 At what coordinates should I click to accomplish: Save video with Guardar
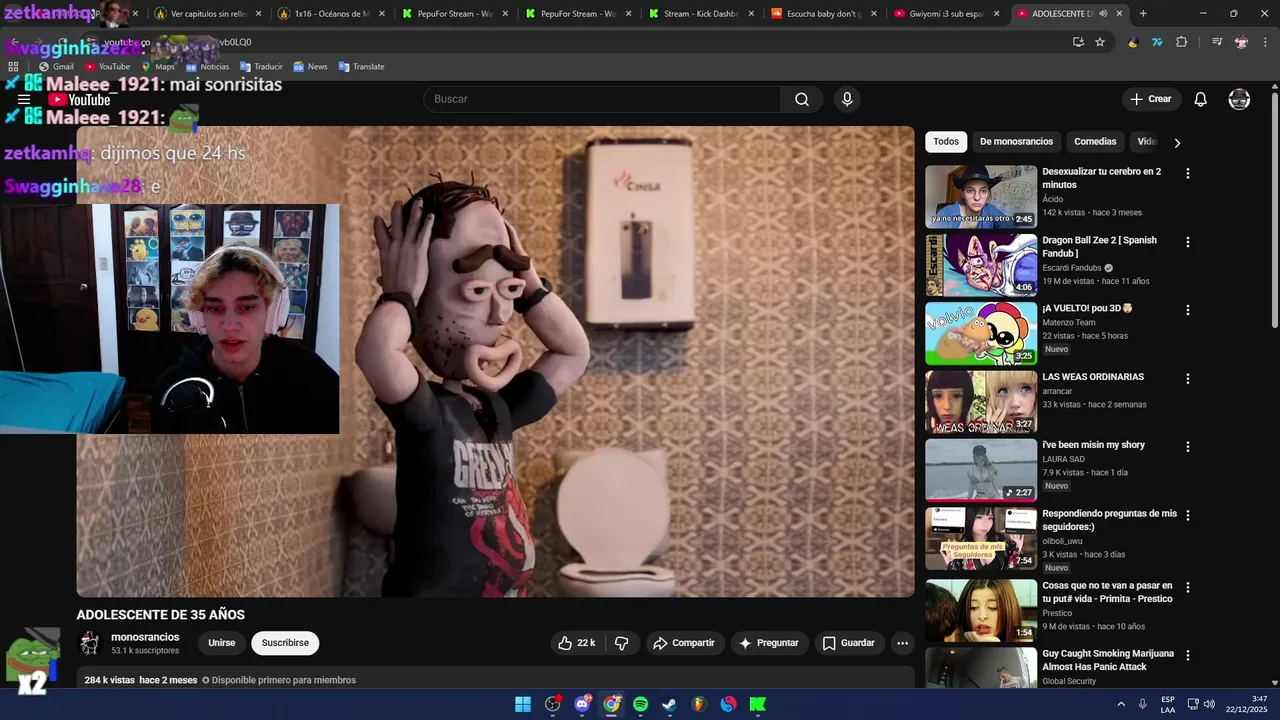848,643
